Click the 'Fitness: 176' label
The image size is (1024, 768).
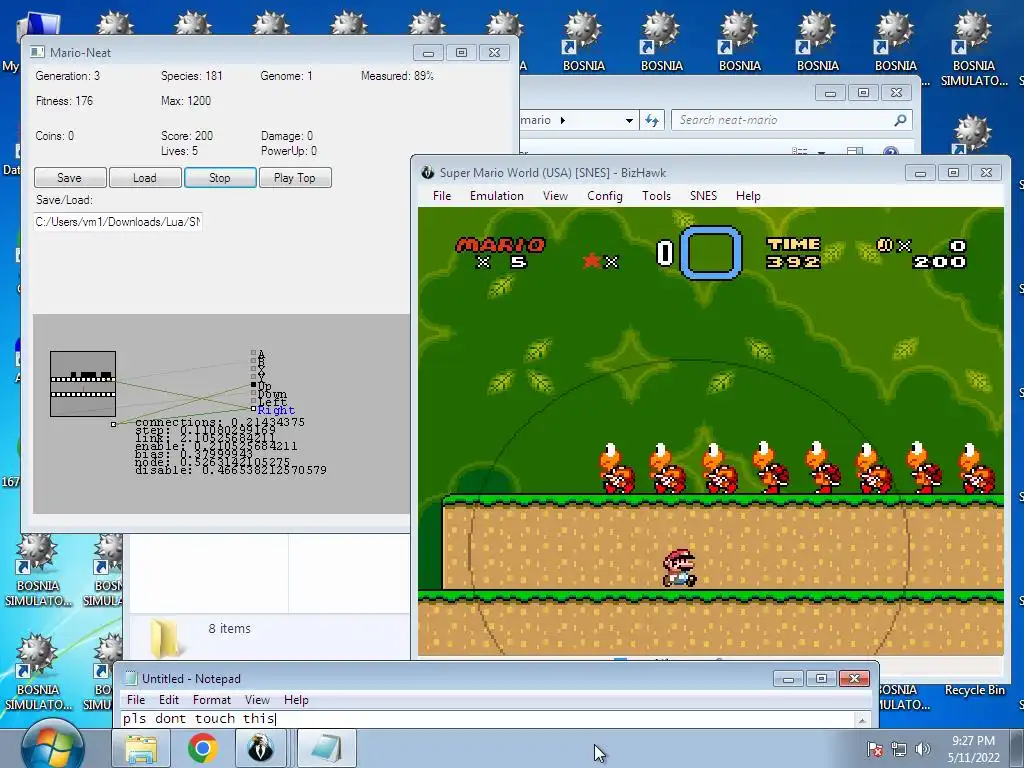coord(64,101)
